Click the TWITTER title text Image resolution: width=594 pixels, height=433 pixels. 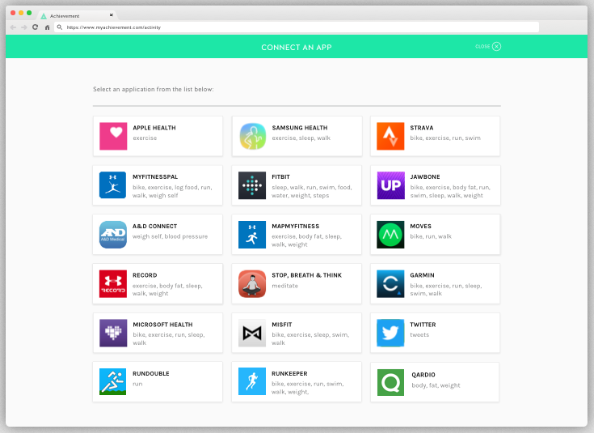[423, 325]
